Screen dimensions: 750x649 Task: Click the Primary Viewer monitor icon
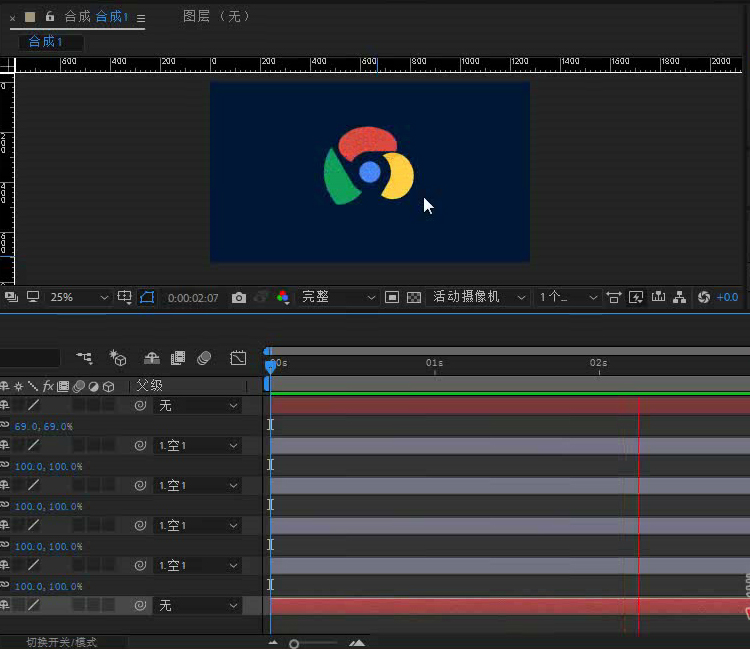tap(33, 297)
